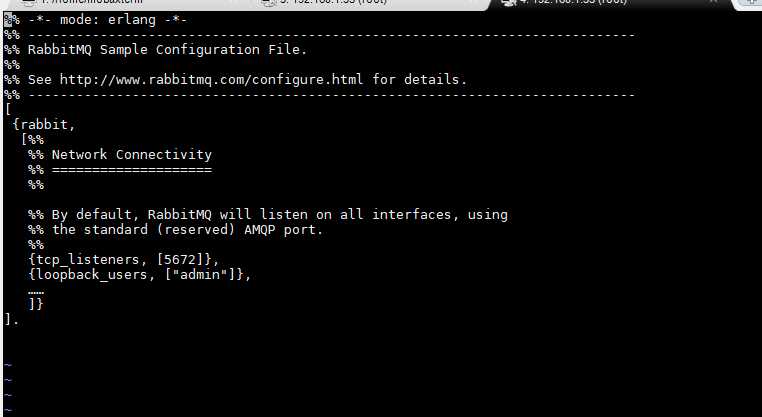This screenshot has height=417, width=762.
Task: Click the port number 5672
Action: click(x=180, y=260)
